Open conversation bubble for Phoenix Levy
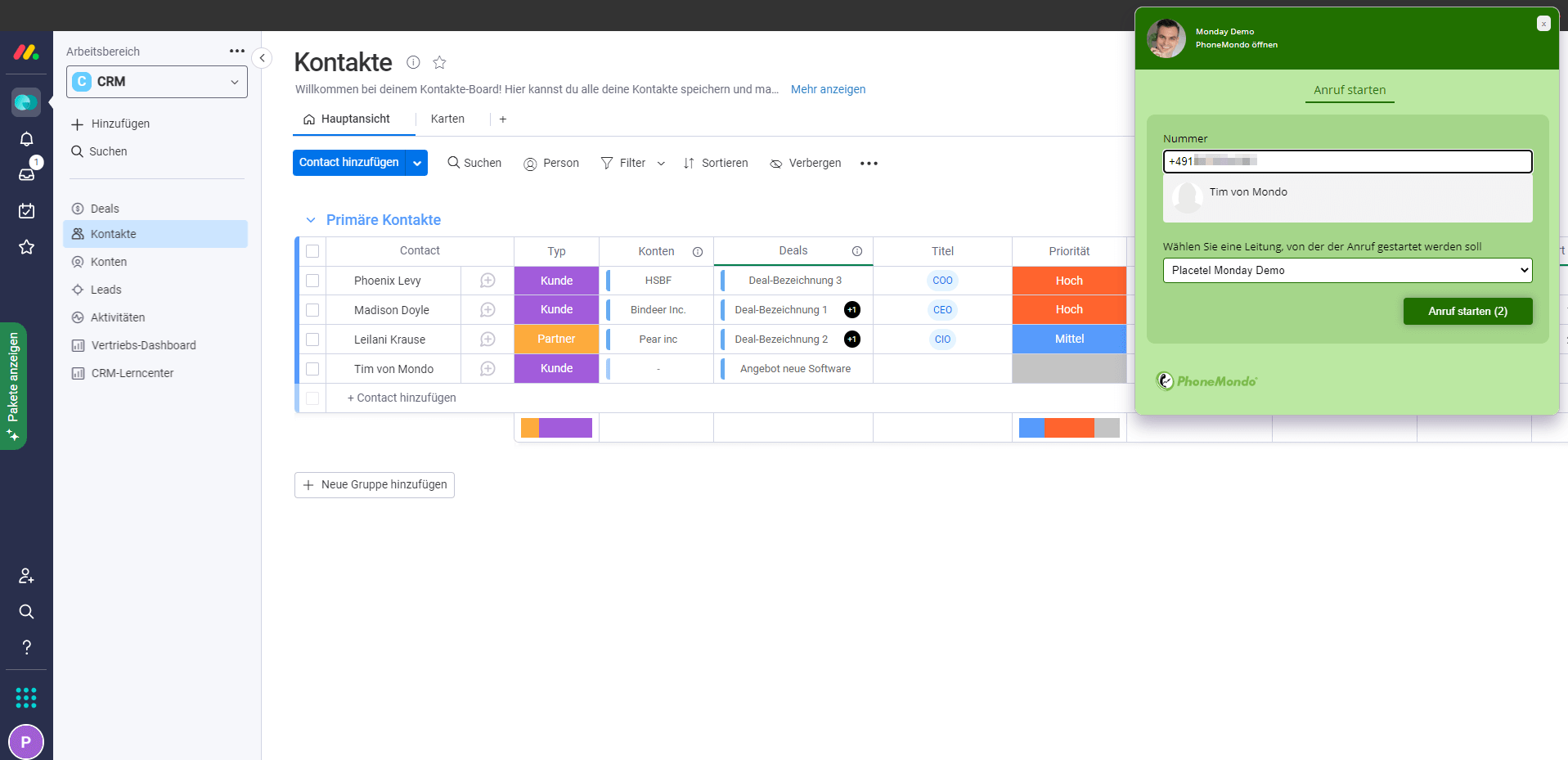The width and height of the screenshot is (1568, 760). 487,281
